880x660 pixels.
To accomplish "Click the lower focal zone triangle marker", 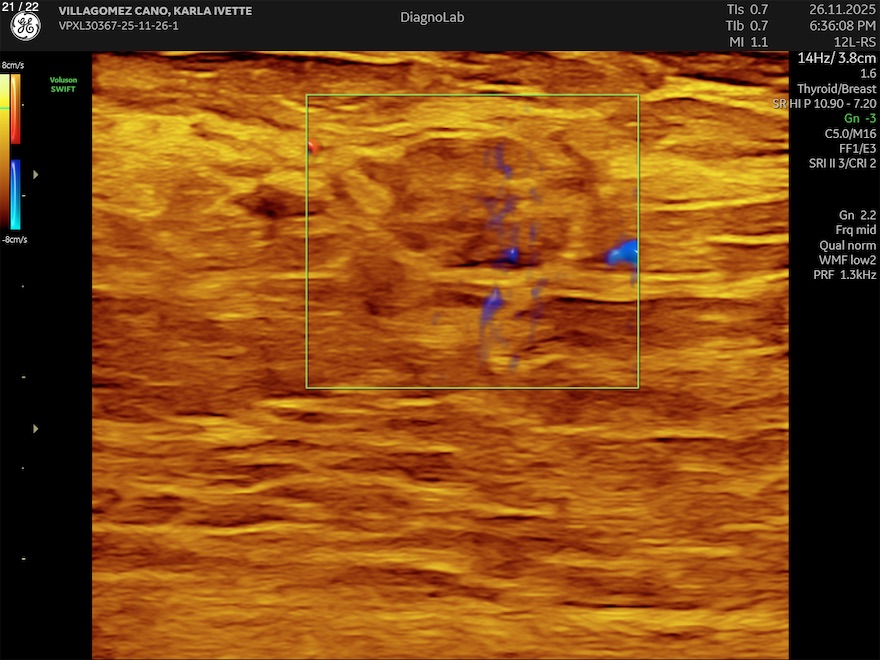I will coord(37,428).
